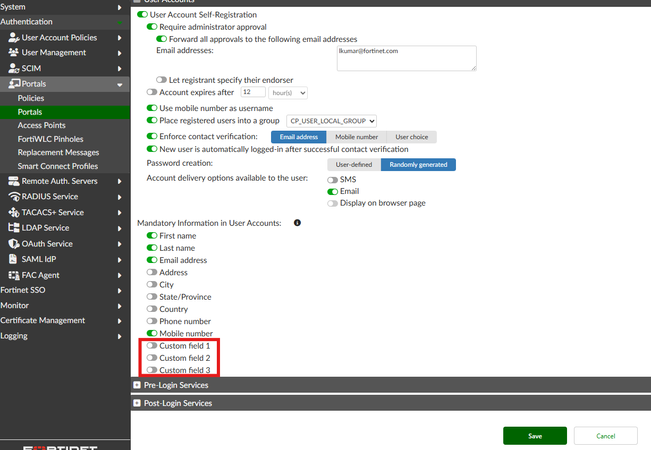651x450 pixels.
Task: Click the Pre-Login Services plus icon
Action: tap(137, 385)
